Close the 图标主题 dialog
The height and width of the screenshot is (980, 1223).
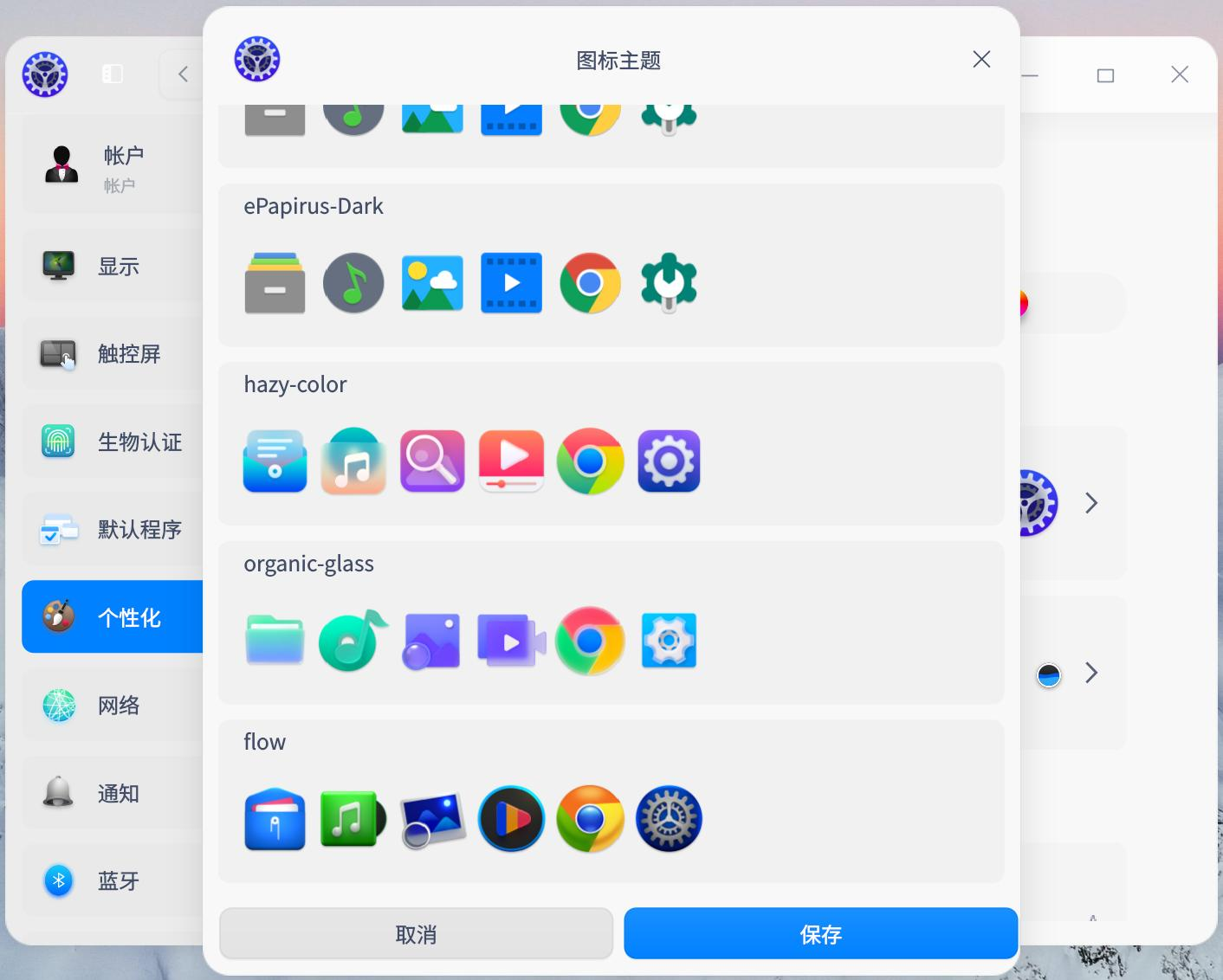981,60
